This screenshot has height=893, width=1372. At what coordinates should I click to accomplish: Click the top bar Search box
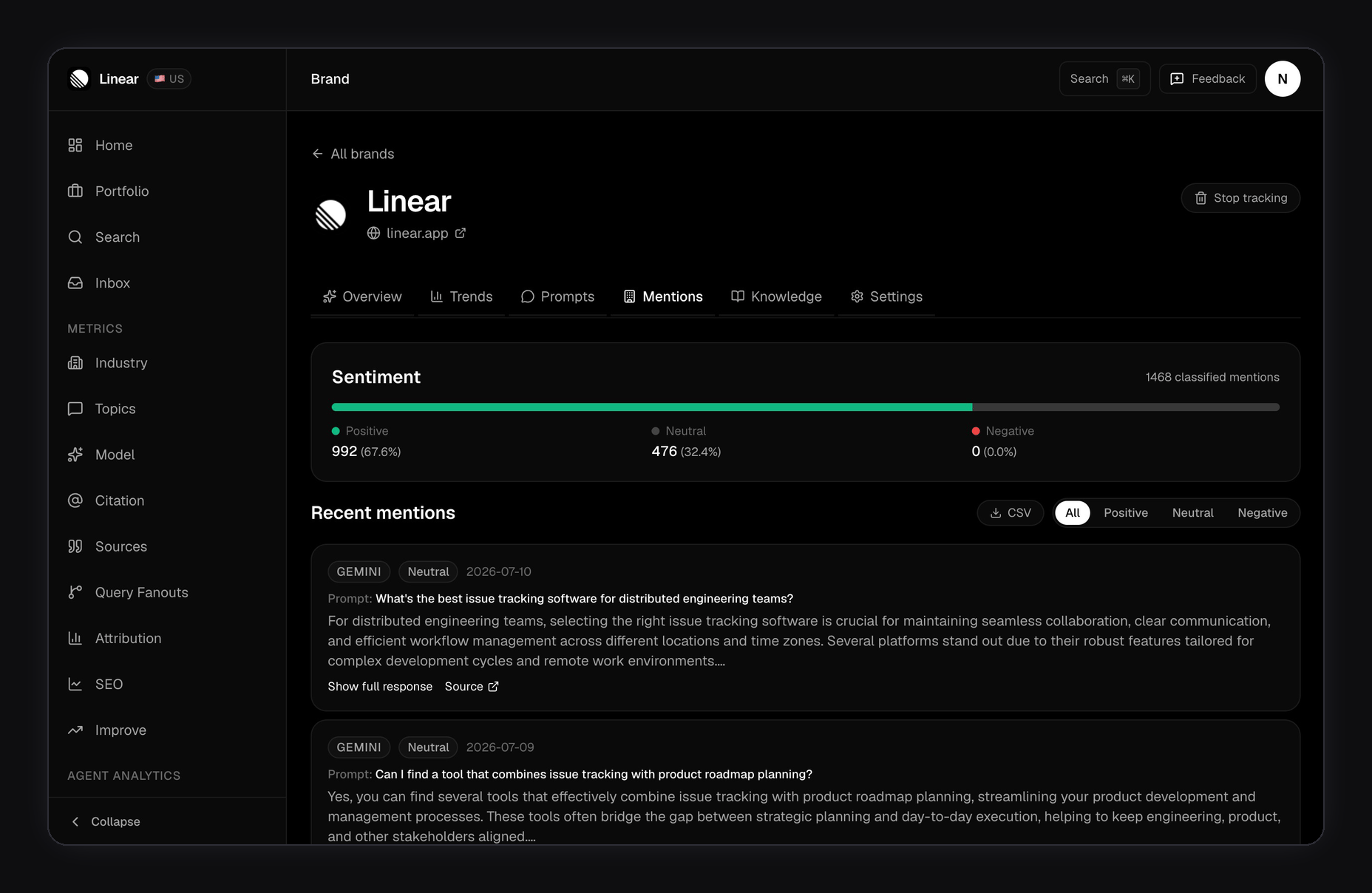pyautogui.click(x=1104, y=79)
